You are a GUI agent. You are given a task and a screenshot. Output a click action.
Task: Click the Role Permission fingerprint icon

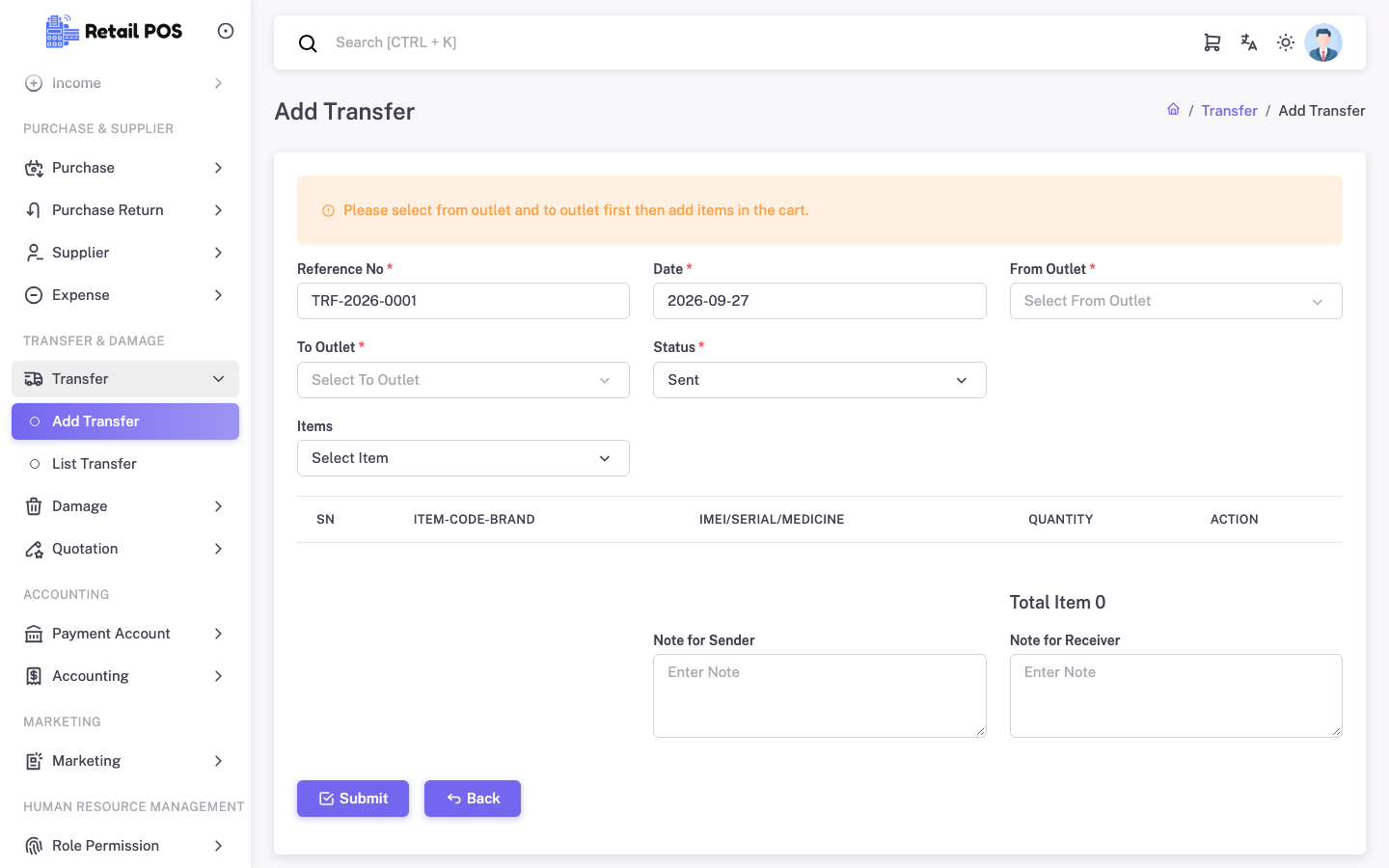pos(34,846)
